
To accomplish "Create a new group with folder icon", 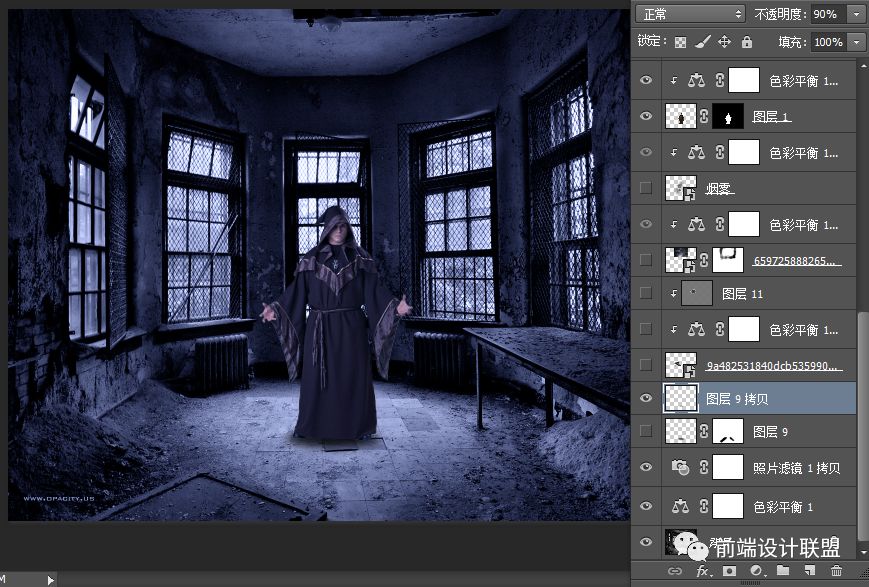I will [783, 570].
